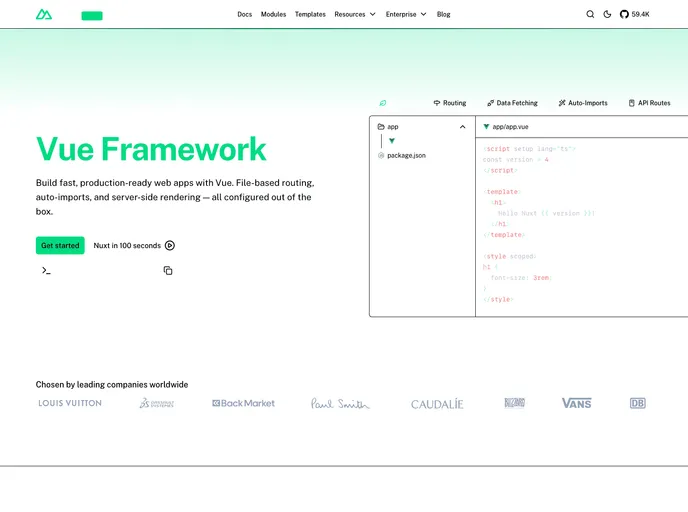Open the GitHub repository, 59.4K stars
Screen dimensions: 688x512
tap(634, 14)
